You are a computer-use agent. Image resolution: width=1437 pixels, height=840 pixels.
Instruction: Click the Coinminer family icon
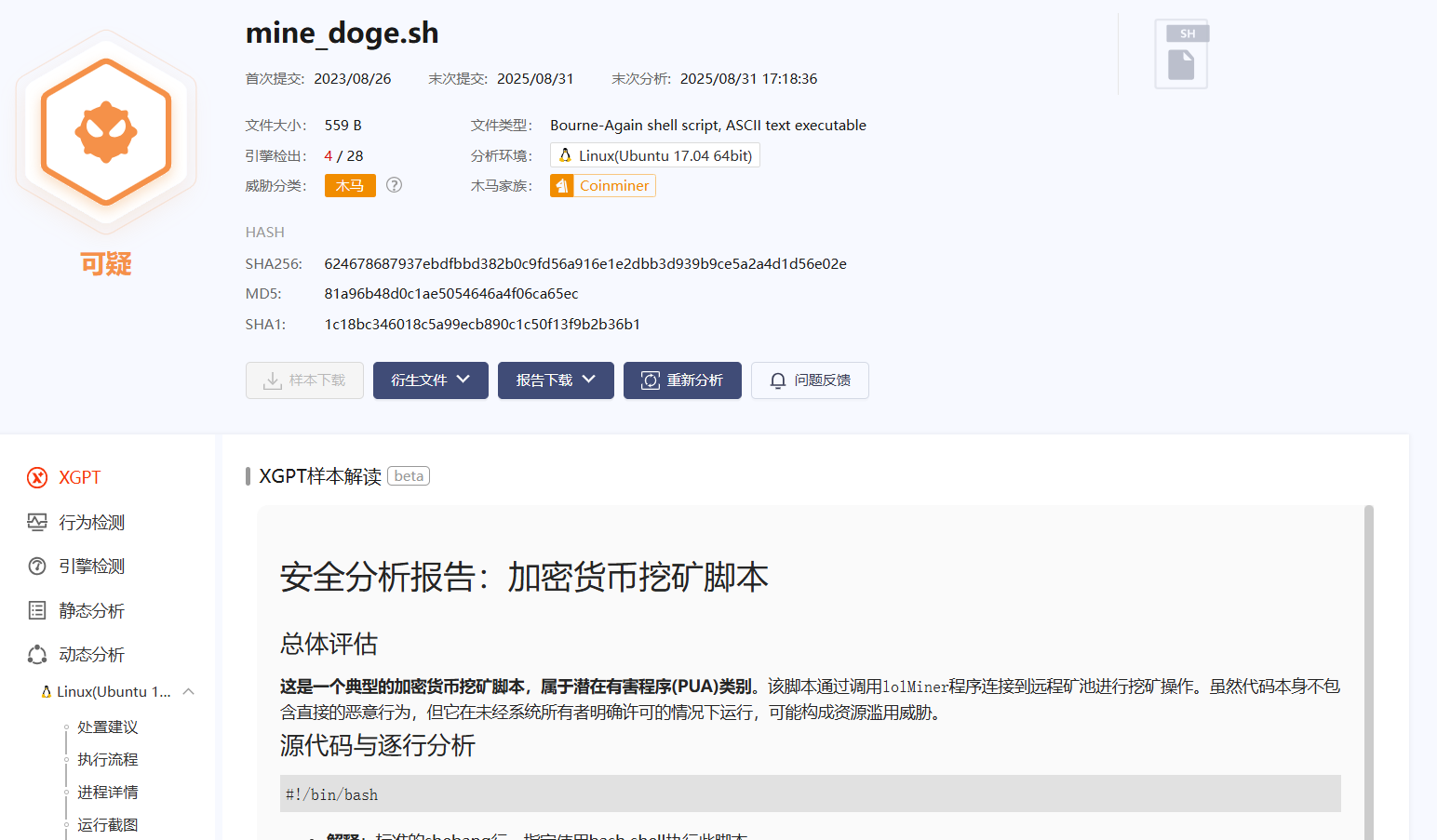562,186
